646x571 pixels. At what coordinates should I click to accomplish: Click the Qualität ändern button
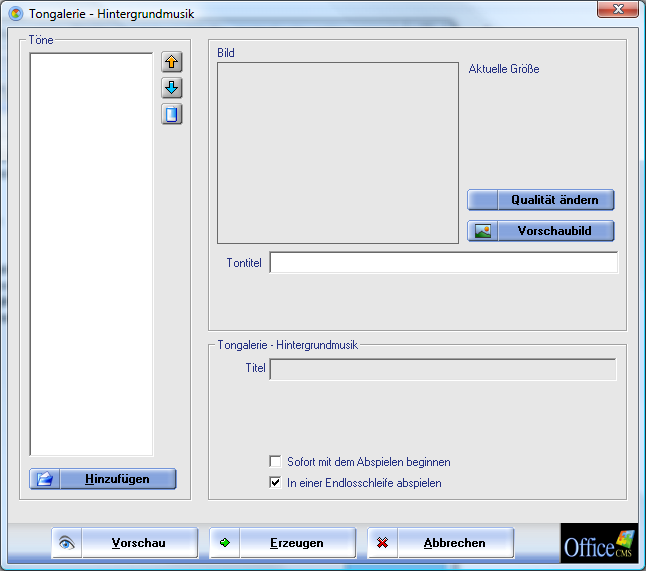pos(541,200)
